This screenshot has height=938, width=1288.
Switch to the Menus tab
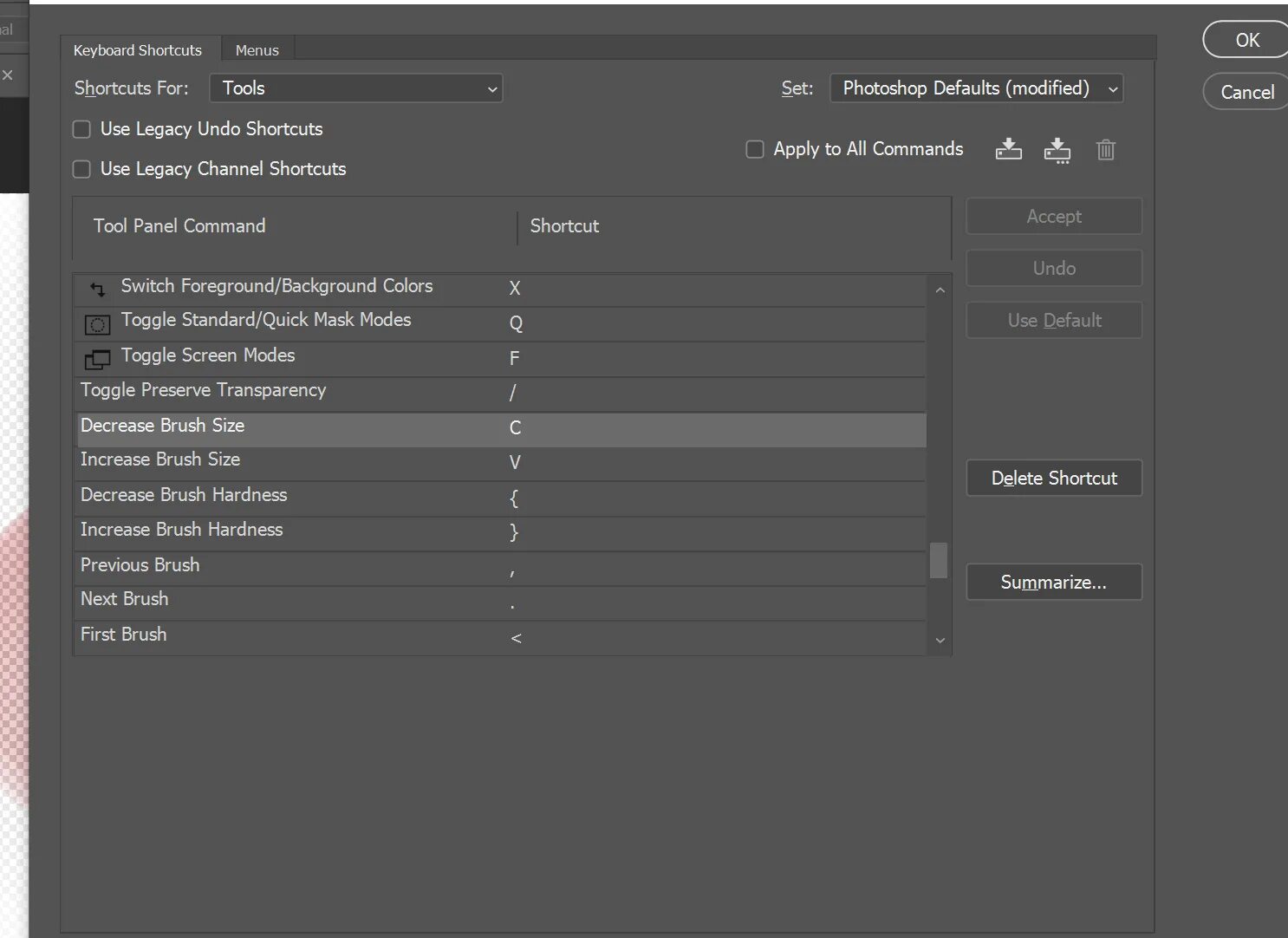[x=257, y=50]
